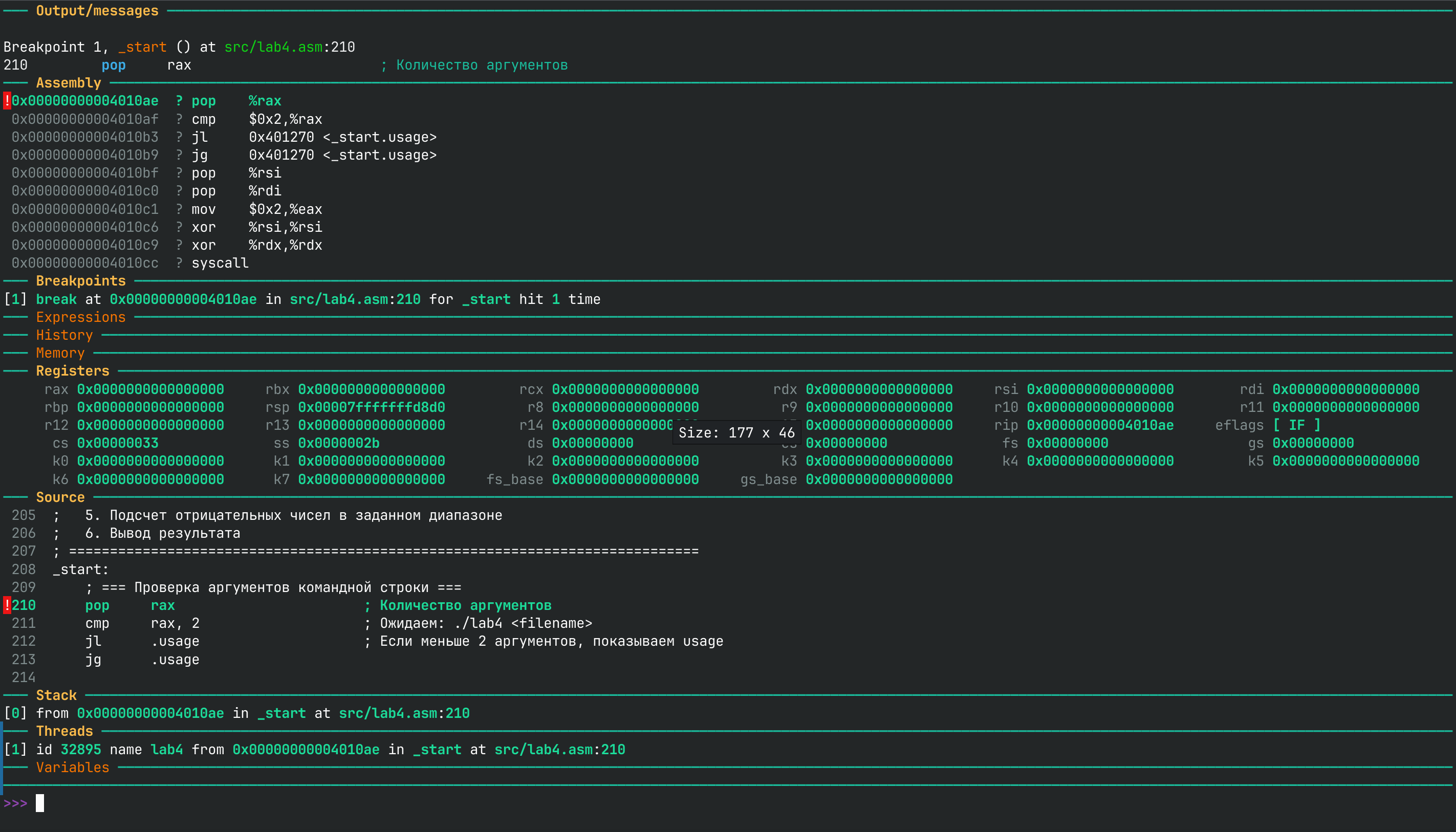The image size is (1456, 832).
Task: Click the "?" next to cmp $0x2,%rax
Action: tap(179, 119)
